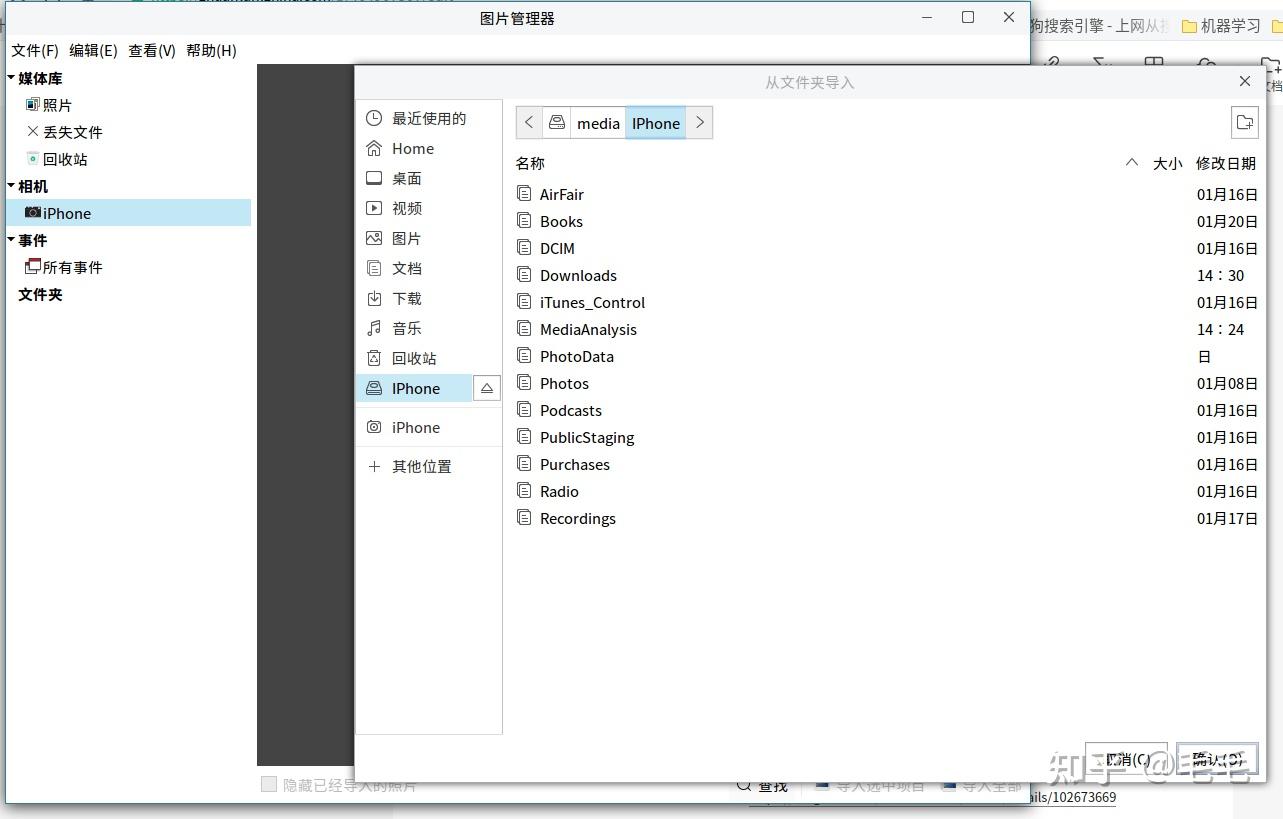Open 回收站 trash icon in the import dialog

(x=374, y=358)
